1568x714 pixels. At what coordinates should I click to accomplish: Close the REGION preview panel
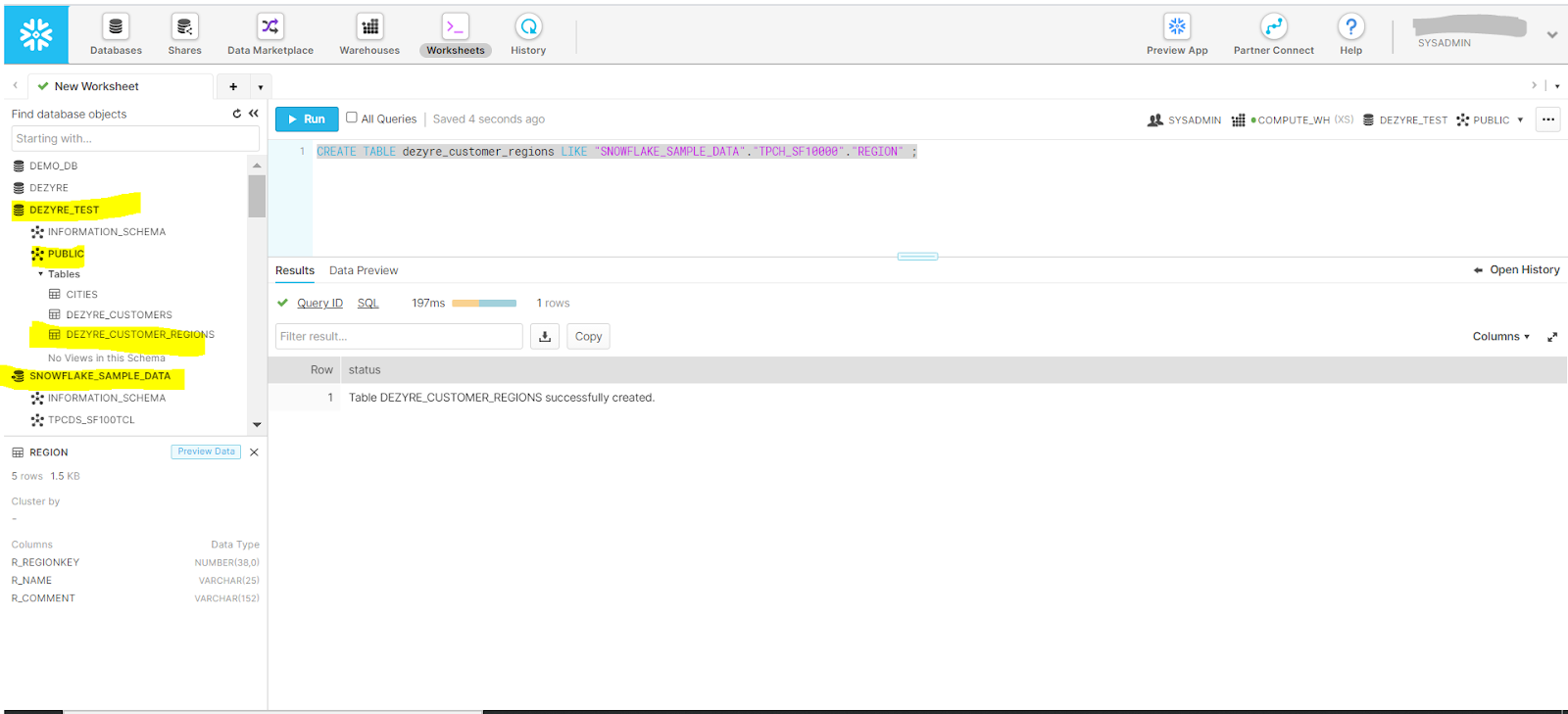click(254, 452)
